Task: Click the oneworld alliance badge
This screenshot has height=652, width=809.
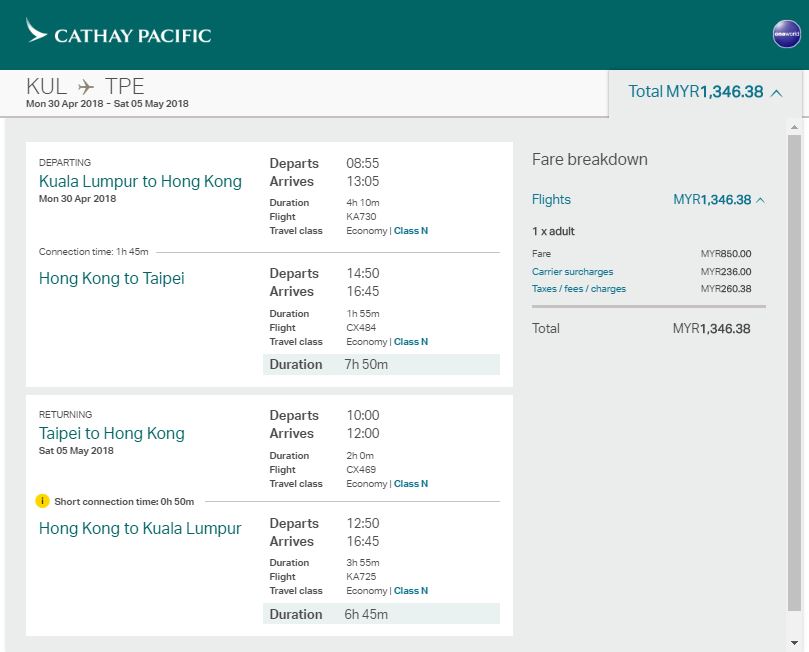Action: pos(786,34)
